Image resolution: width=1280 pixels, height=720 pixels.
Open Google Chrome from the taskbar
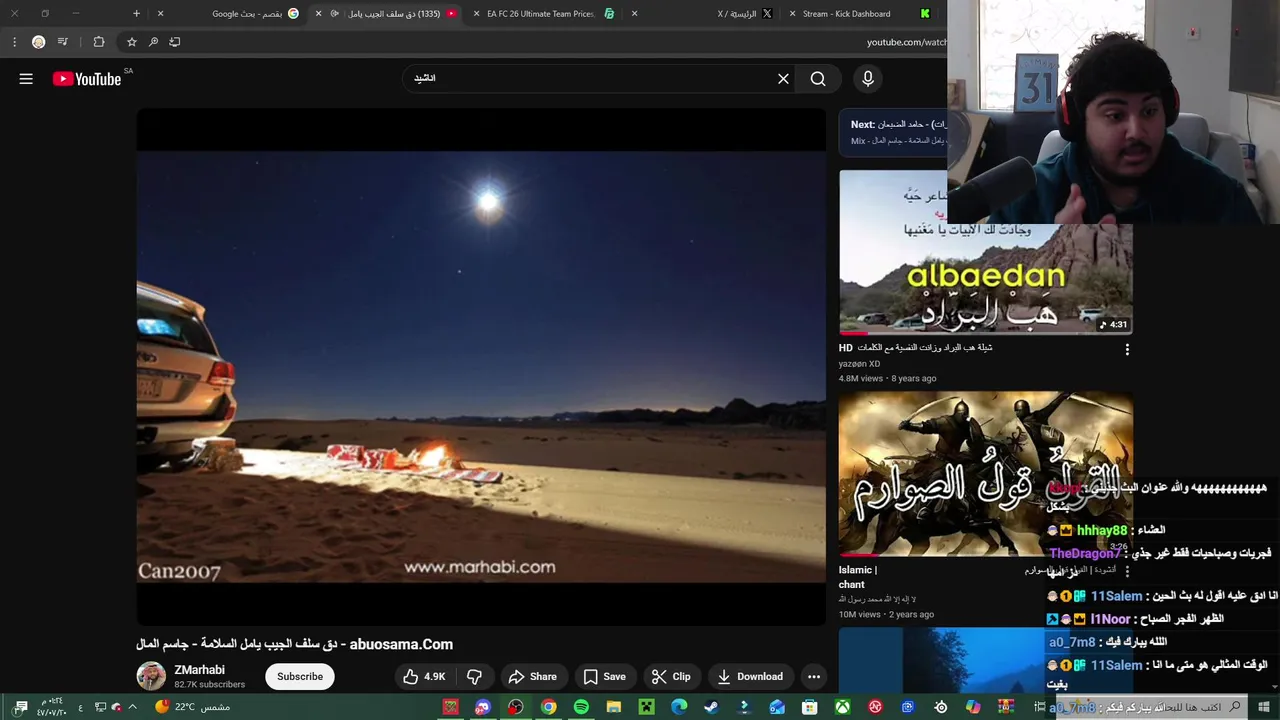coord(548,707)
